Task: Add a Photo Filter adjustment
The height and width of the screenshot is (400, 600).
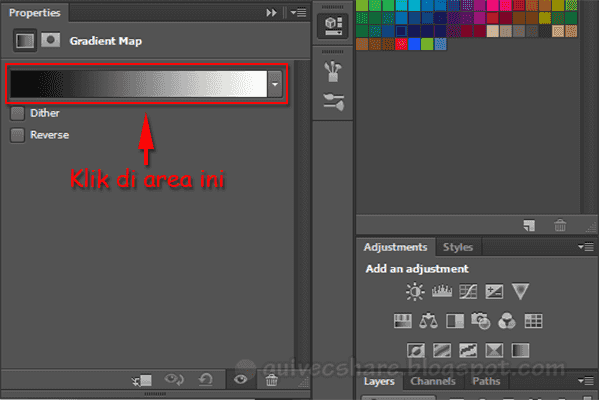Action: [x=481, y=321]
